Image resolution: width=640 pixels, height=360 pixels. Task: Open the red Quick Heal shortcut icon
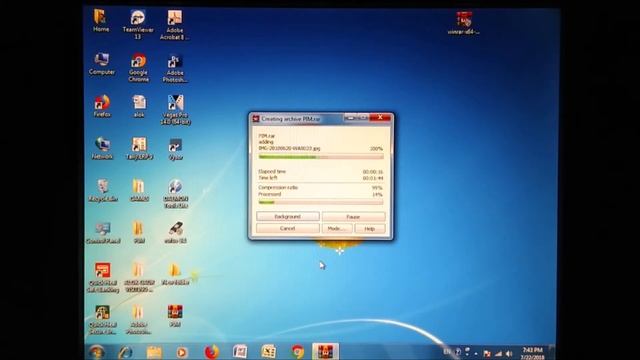point(102,278)
